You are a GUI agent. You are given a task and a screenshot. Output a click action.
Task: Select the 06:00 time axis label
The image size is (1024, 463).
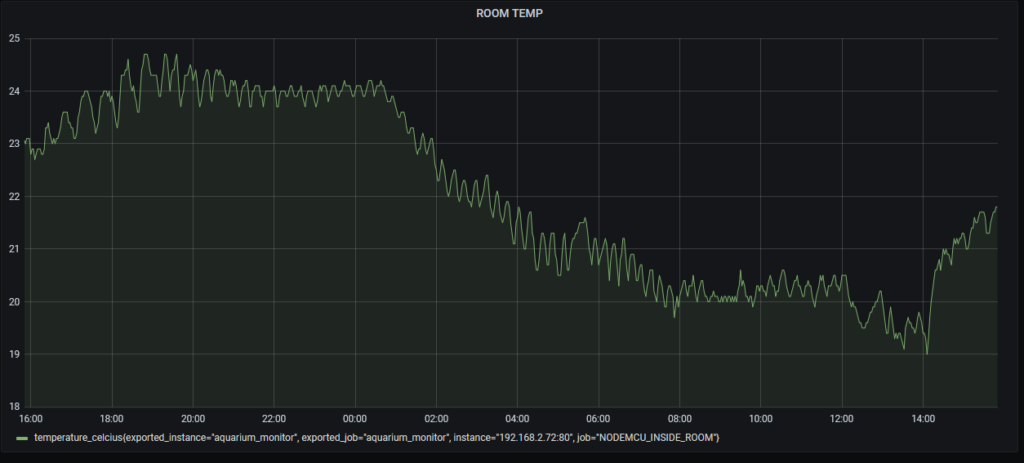tap(598, 418)
